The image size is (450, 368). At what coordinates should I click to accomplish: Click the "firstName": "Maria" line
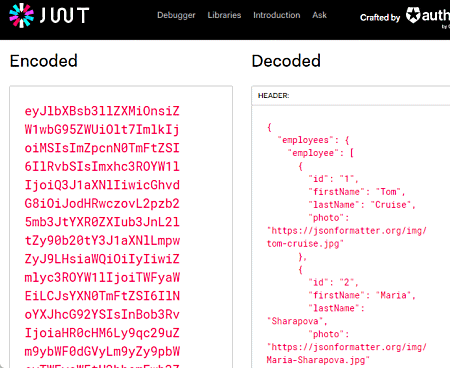[x=362, y=295]
